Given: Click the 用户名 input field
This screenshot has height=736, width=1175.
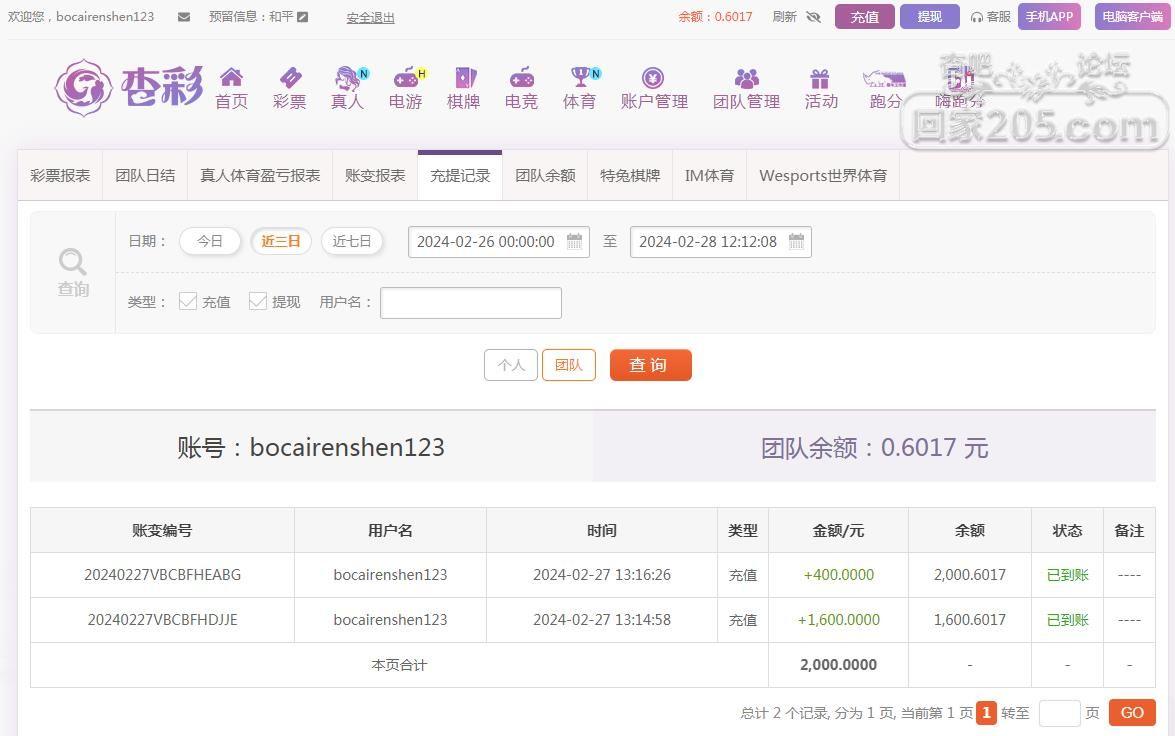Looking at the screenshot, I should pyautogui.click(x=471, y=303).
